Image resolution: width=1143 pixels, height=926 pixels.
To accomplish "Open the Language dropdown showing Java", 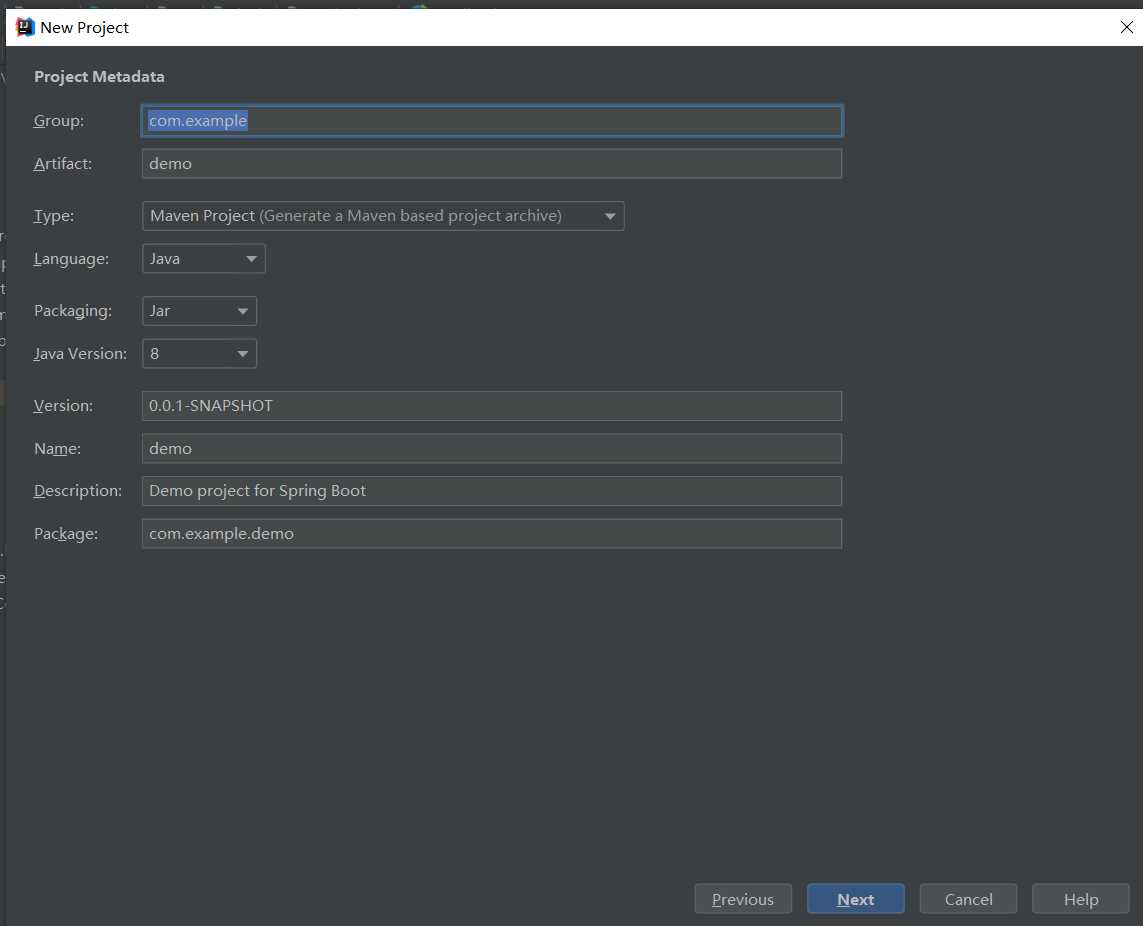I will [203, 259].
